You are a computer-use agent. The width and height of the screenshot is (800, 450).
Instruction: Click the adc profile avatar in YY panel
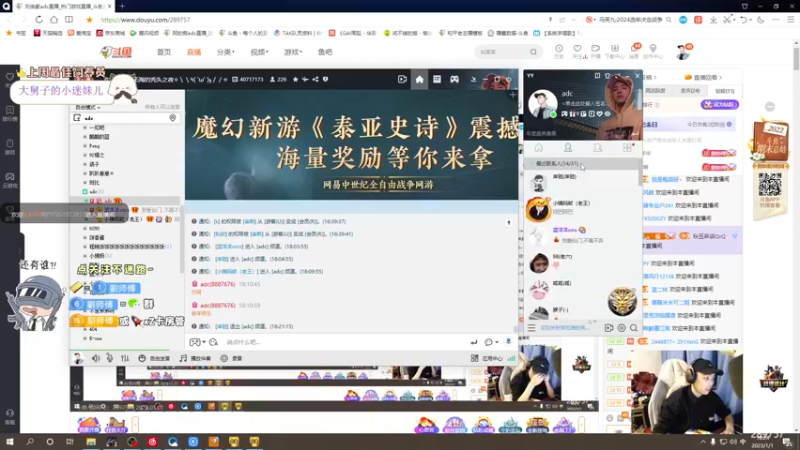tap(542, 104)
